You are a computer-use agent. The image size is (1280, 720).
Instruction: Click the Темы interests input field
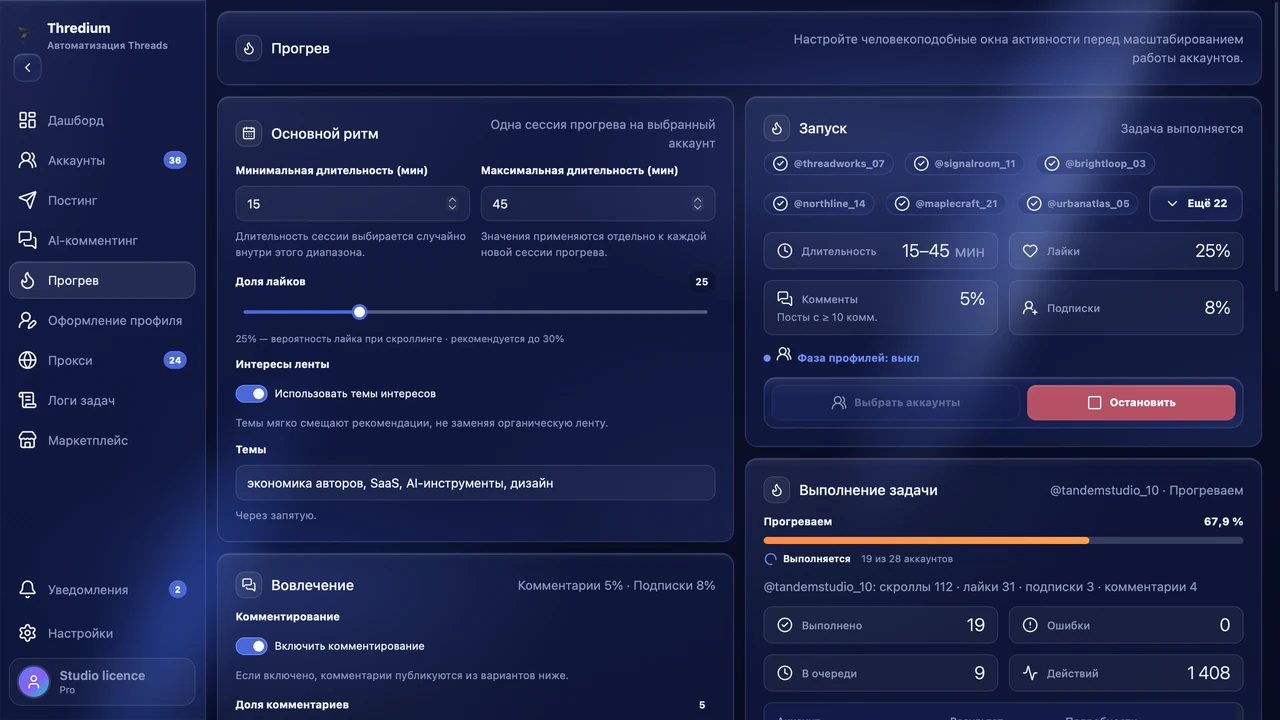point(475,483)
